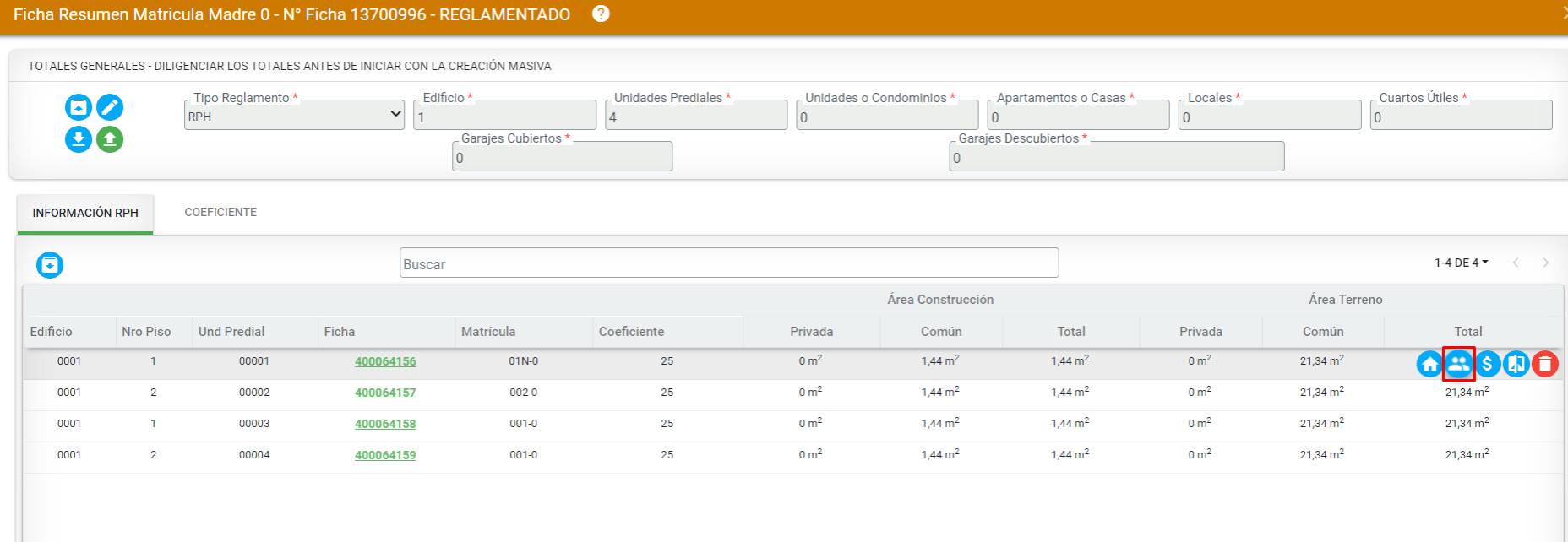Open ficha link 400064159
This screenshot has width=1568, height=542.
pos(385,455)
